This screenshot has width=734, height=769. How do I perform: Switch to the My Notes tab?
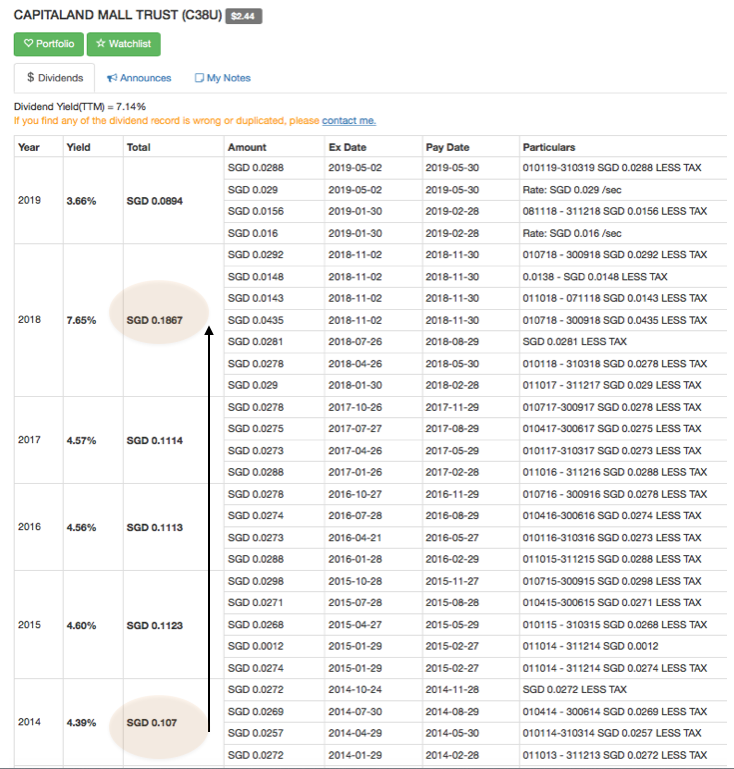click(223, 78)
